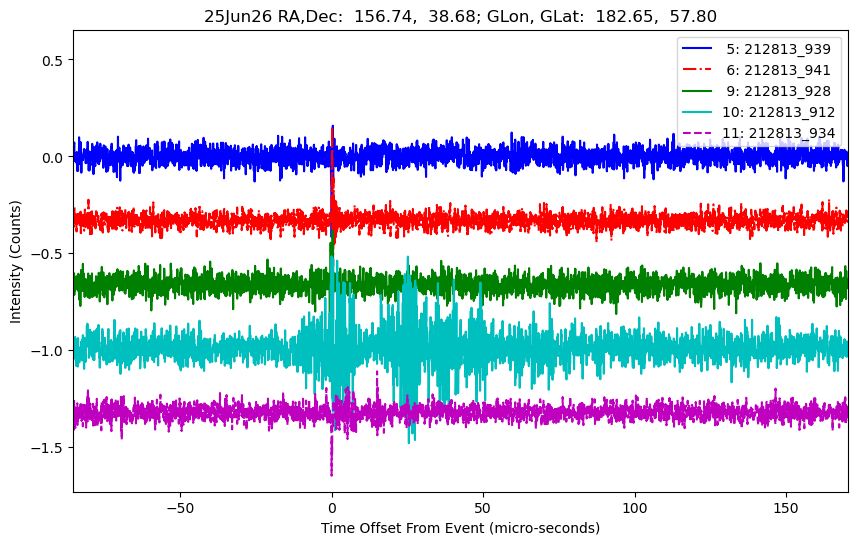Click the magenta dashed line sample in the legend

[697, 132]
